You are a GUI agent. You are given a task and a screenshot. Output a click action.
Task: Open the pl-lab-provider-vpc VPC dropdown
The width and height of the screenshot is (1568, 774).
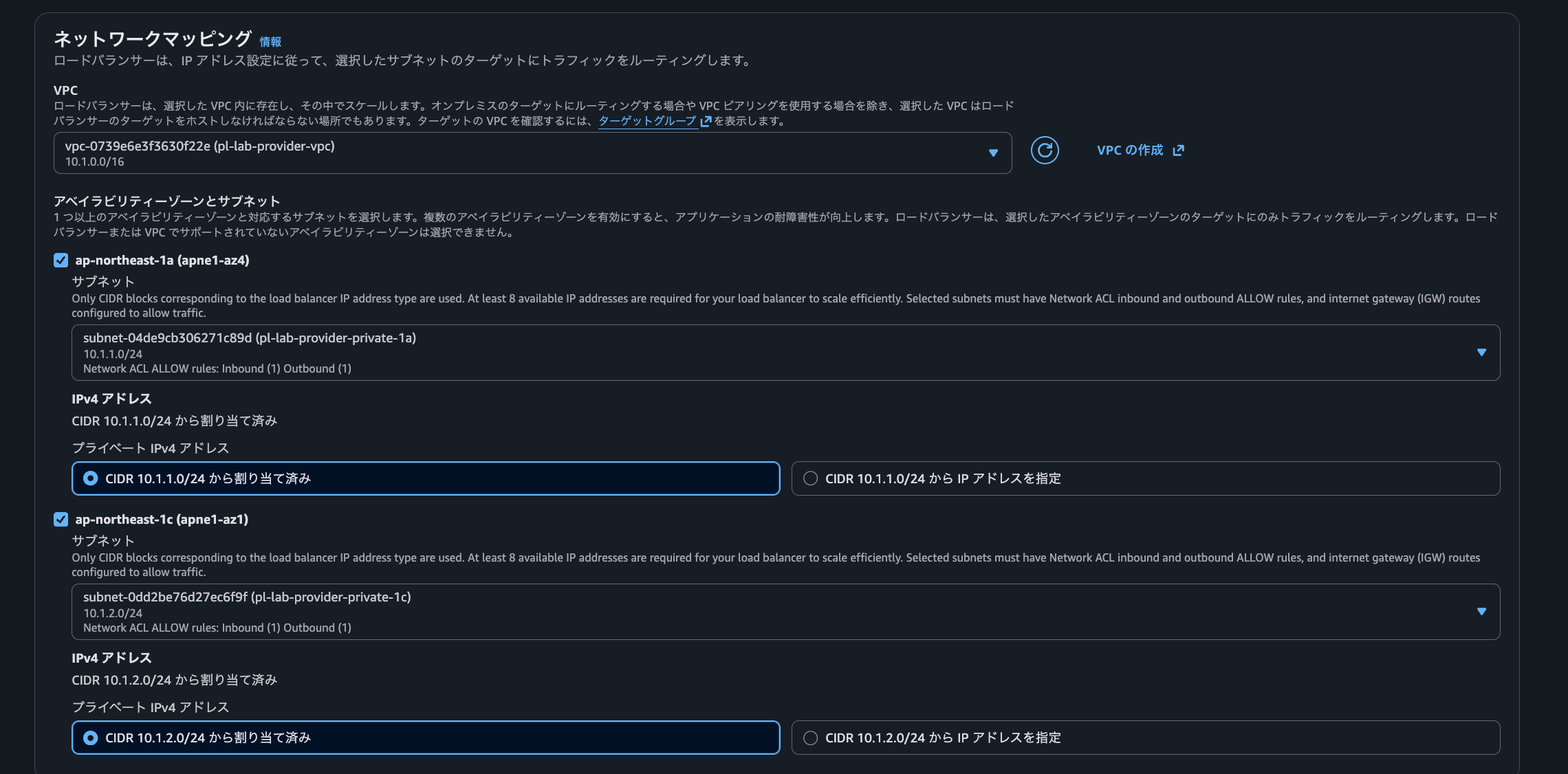pyautogui.click(x=523, y=153)
